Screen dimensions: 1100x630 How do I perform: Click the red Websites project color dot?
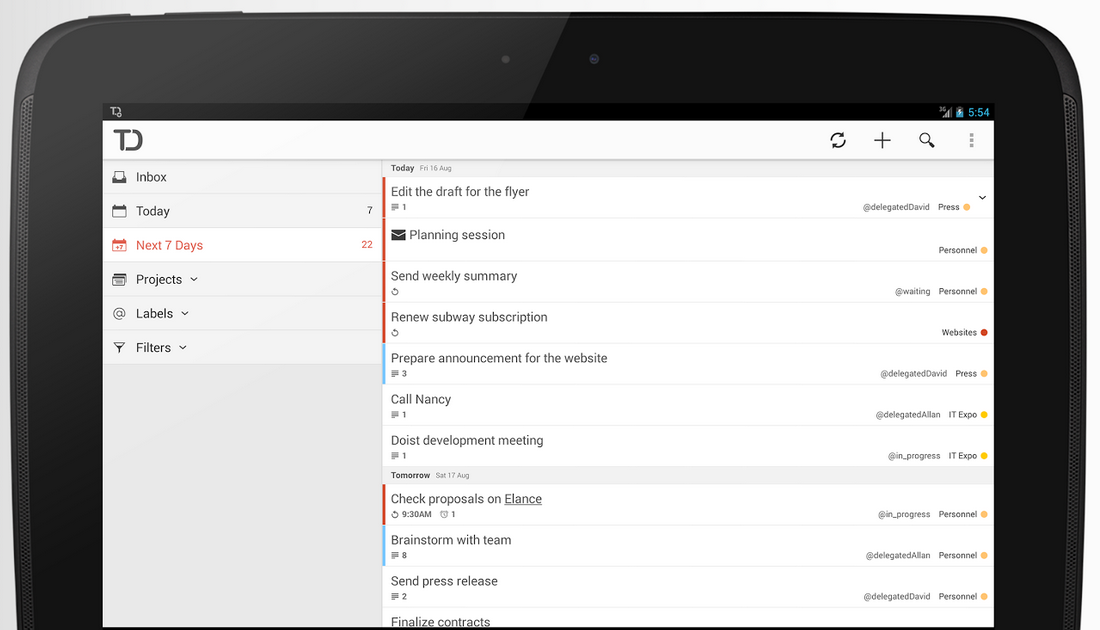click(x=984, y=333)
